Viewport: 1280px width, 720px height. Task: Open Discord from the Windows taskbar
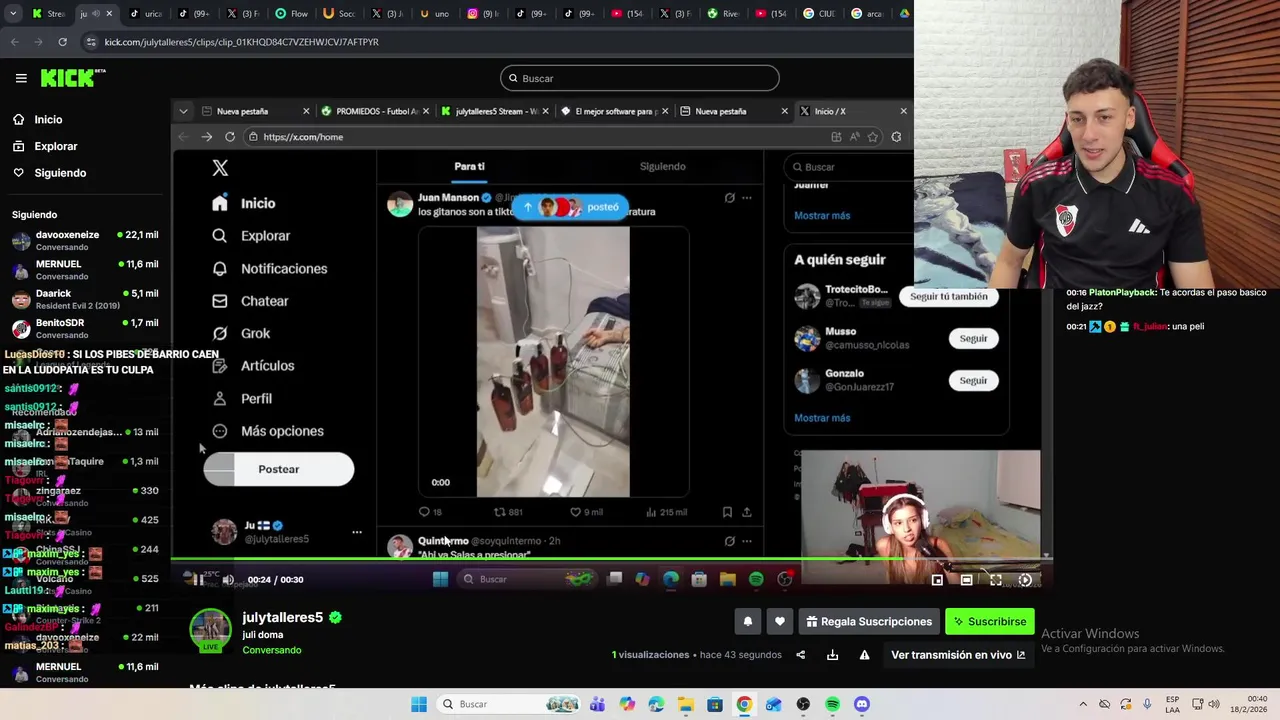click(x=862, y=704)
